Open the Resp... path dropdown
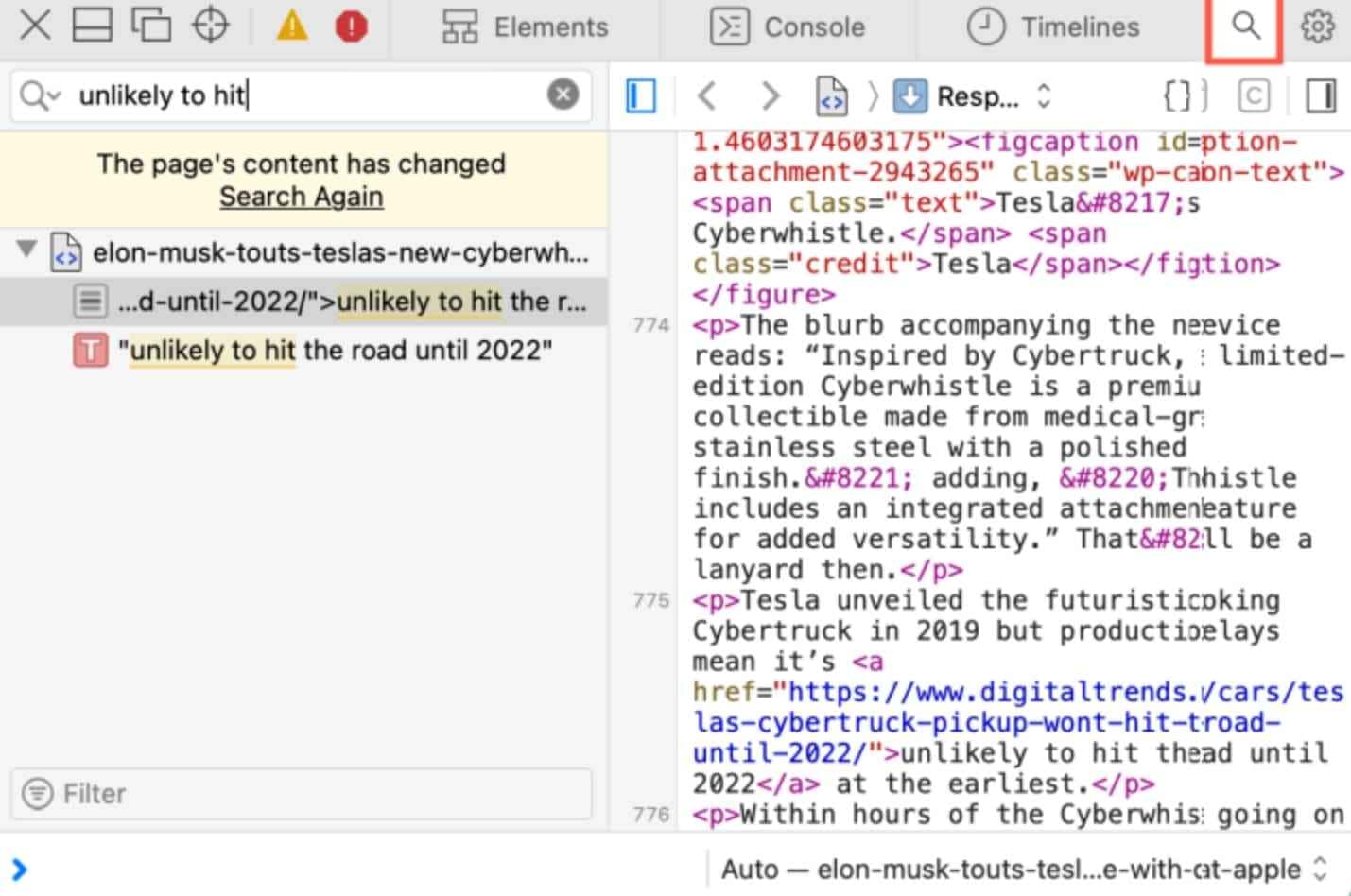 click(x=974, y=95)
